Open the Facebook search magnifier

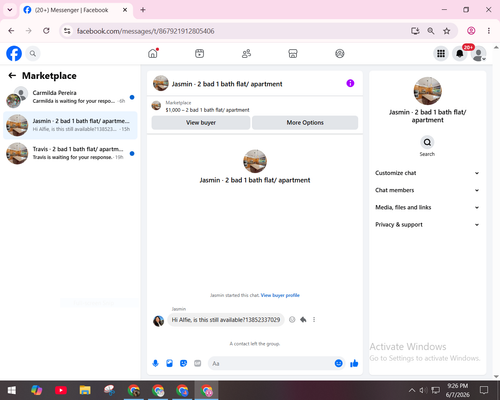point(33,53)
